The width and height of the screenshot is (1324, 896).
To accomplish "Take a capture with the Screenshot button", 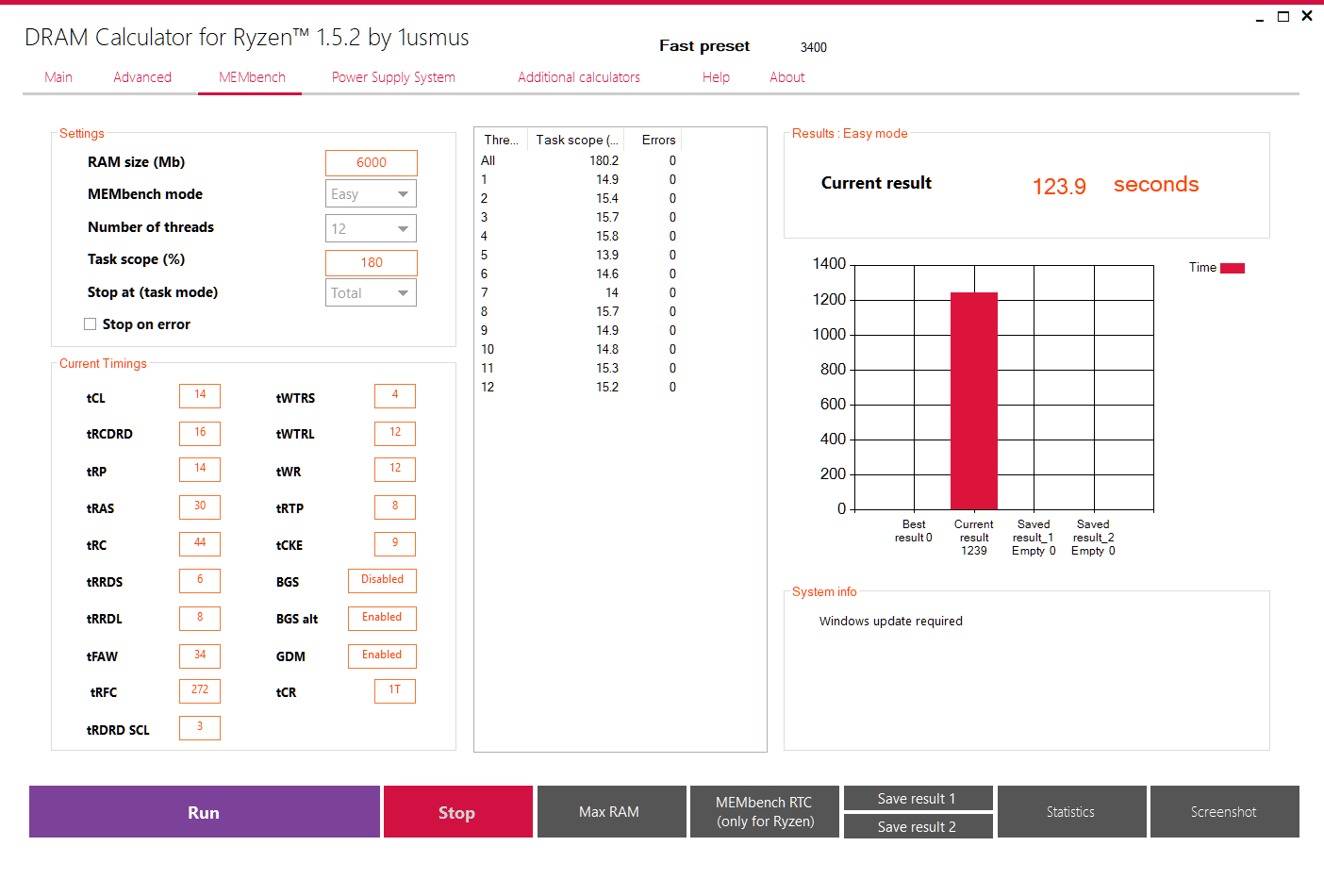I will pyautogui.click(x=1225, y=812).
